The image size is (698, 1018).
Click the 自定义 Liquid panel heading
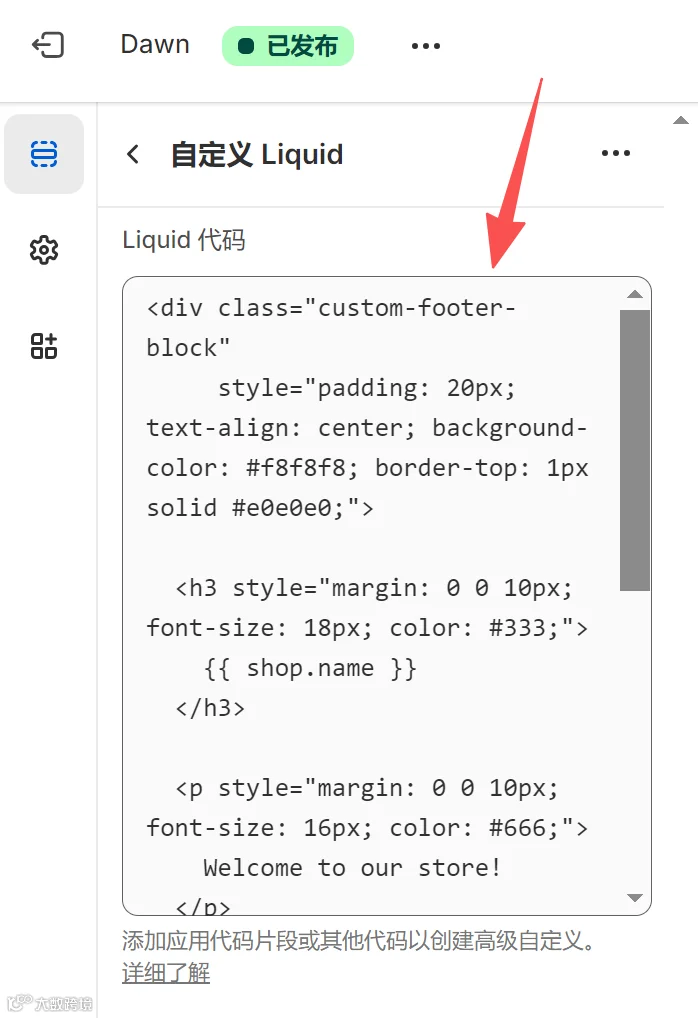pos(257,155)
